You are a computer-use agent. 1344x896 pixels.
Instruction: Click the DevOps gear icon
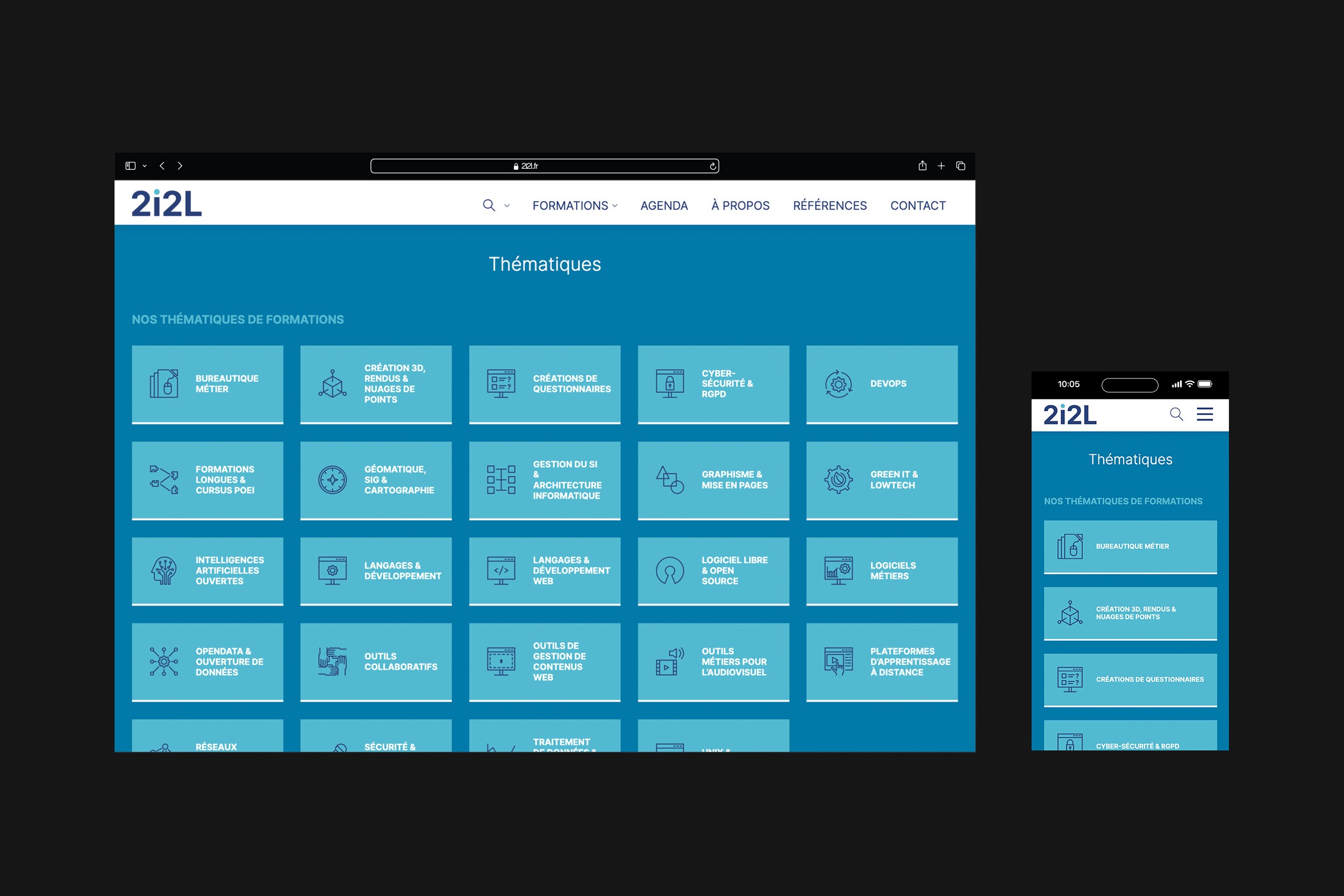[838, 384]
